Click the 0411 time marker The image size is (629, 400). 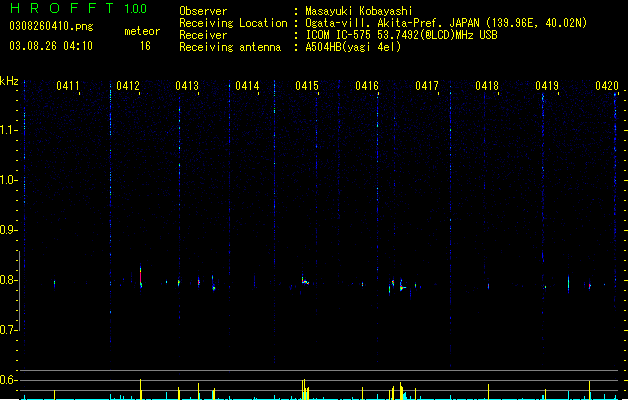point(68,86)
